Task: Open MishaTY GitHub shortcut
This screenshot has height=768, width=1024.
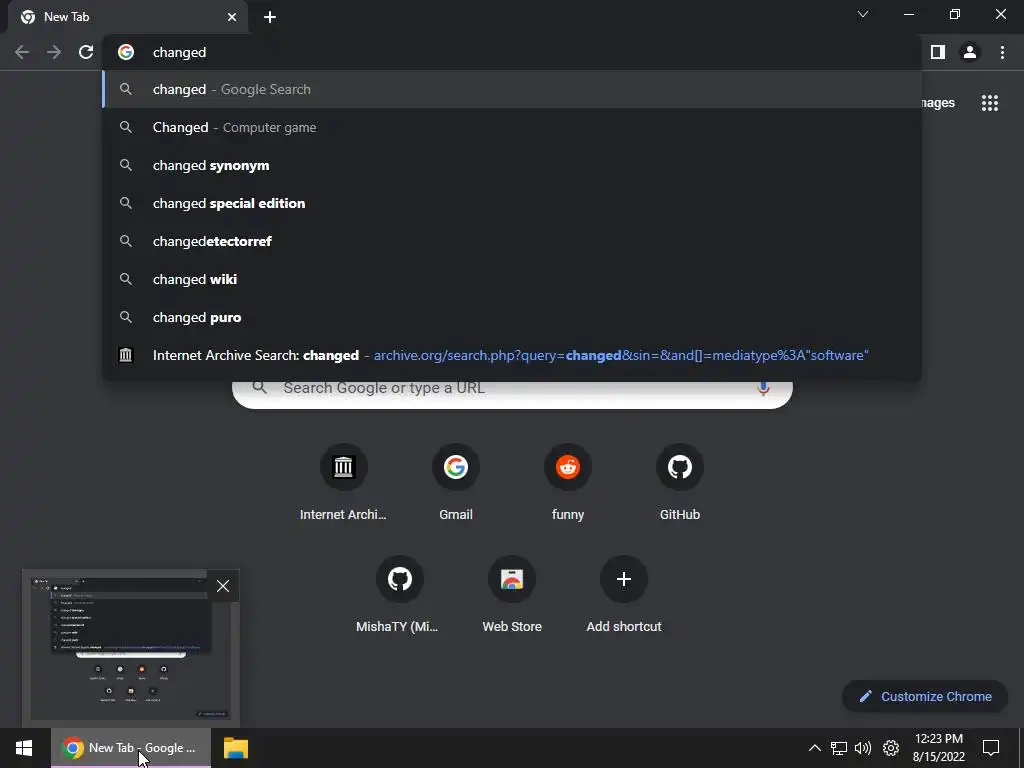Action: 400,595
